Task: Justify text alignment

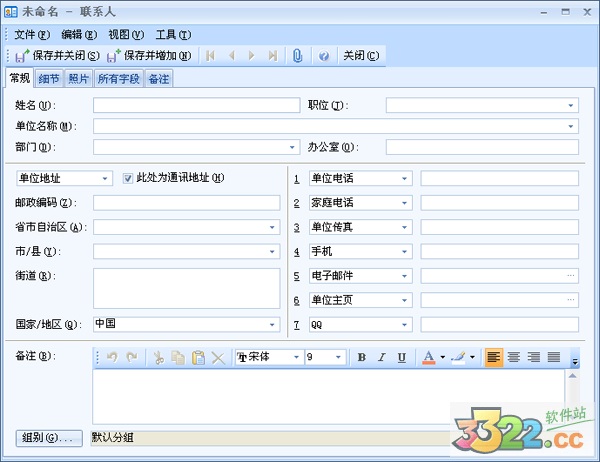Action: 554,357
